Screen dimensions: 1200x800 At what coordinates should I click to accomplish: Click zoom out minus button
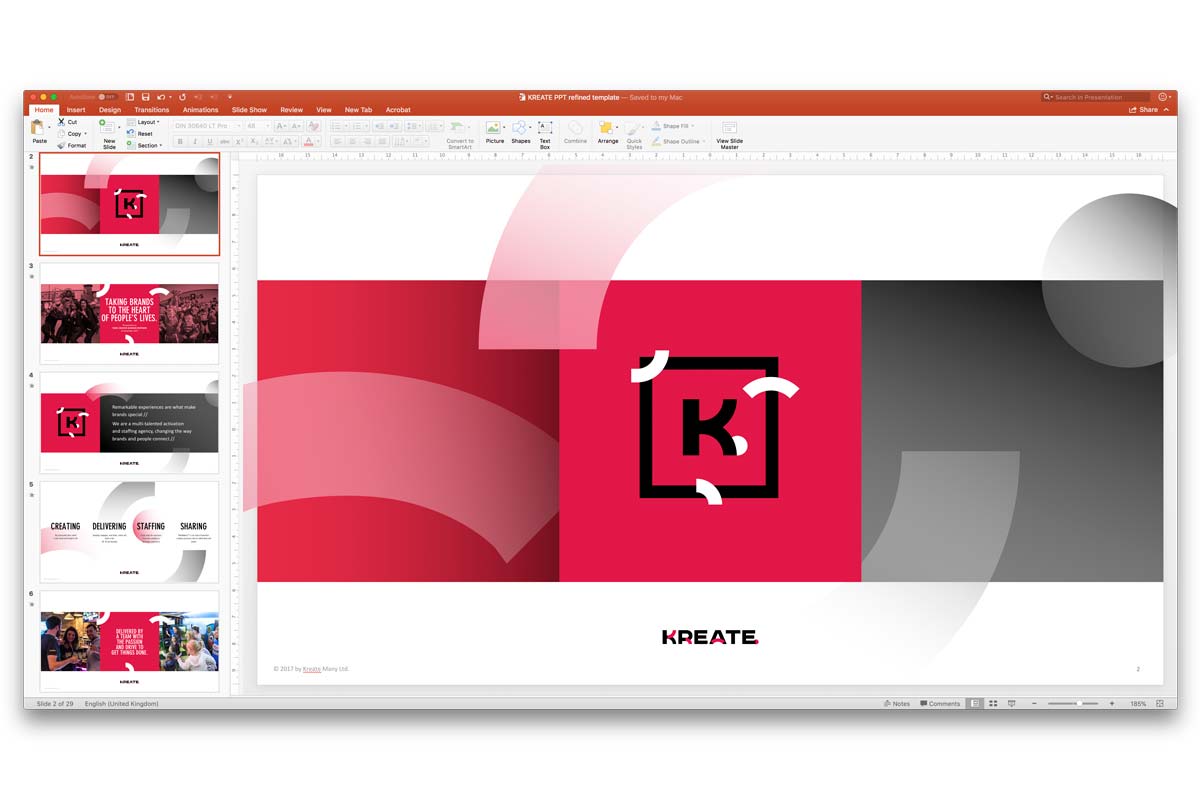point(1034,703)
